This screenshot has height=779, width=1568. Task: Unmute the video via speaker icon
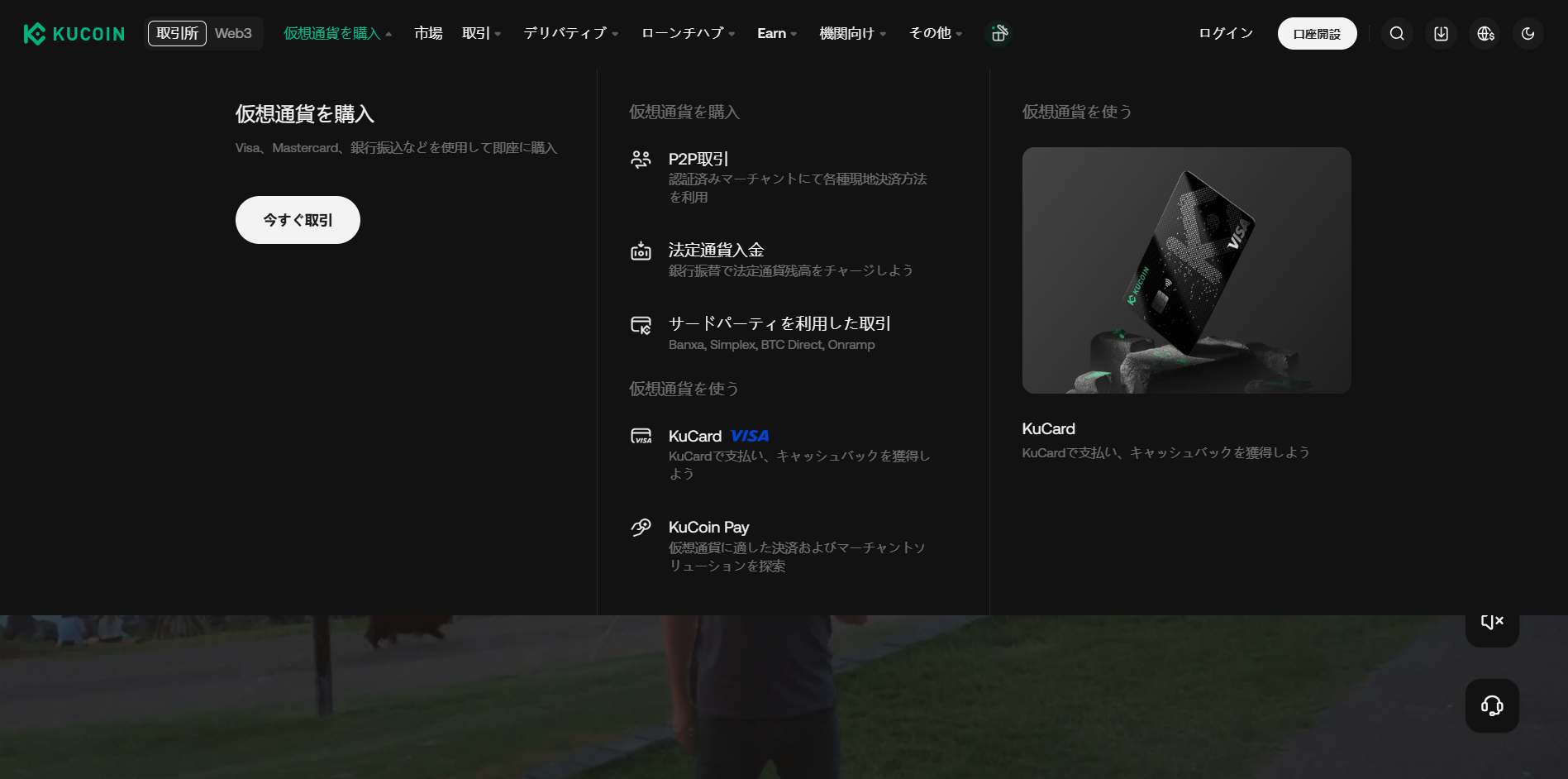click(x=1491, y=620)
